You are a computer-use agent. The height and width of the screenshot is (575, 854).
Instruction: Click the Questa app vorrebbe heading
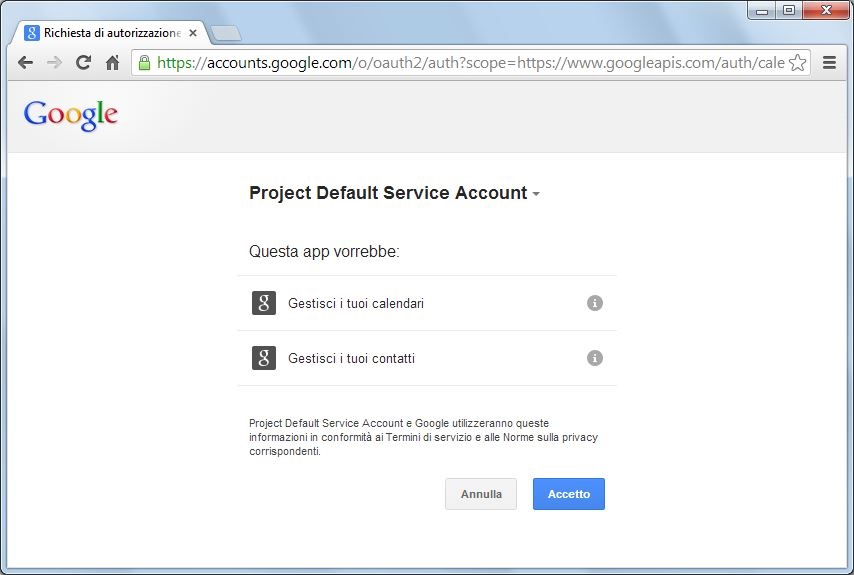click(x=324, y=252)
